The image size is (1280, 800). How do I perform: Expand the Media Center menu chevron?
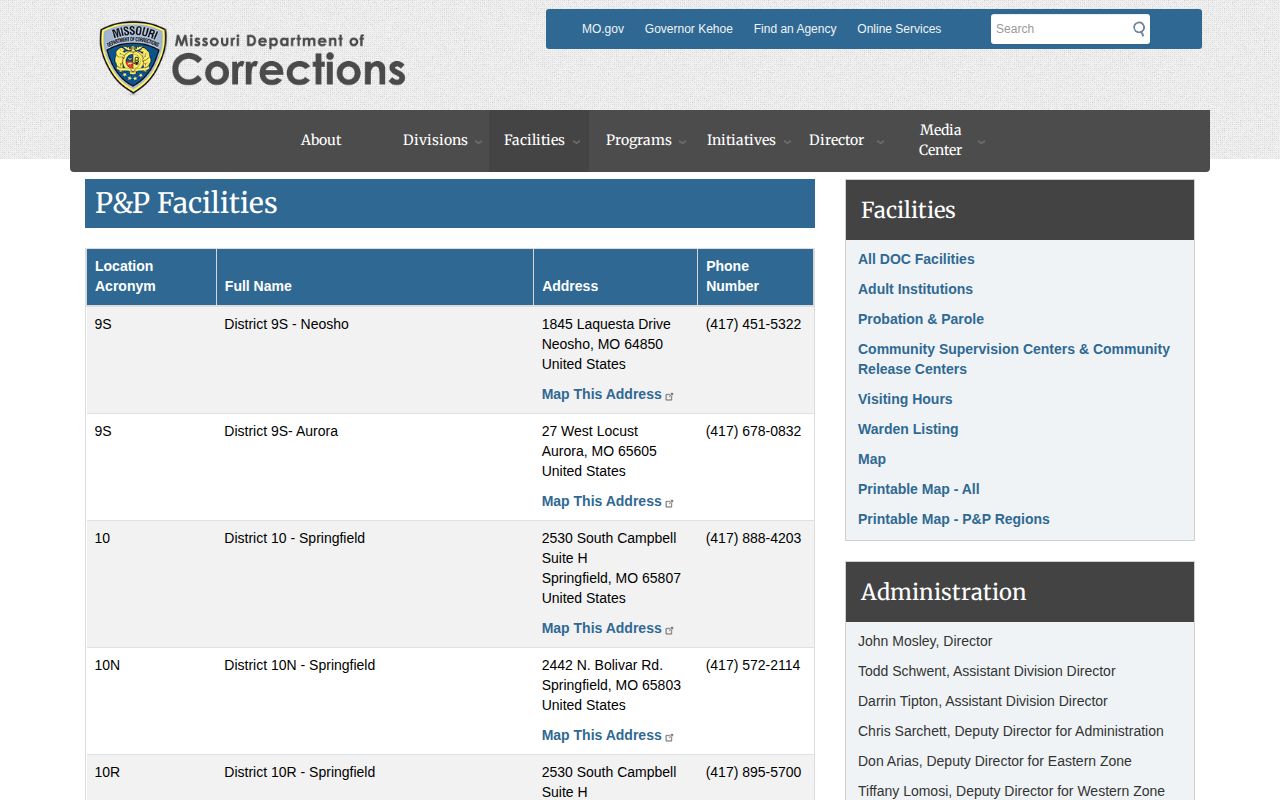(981, 142)
